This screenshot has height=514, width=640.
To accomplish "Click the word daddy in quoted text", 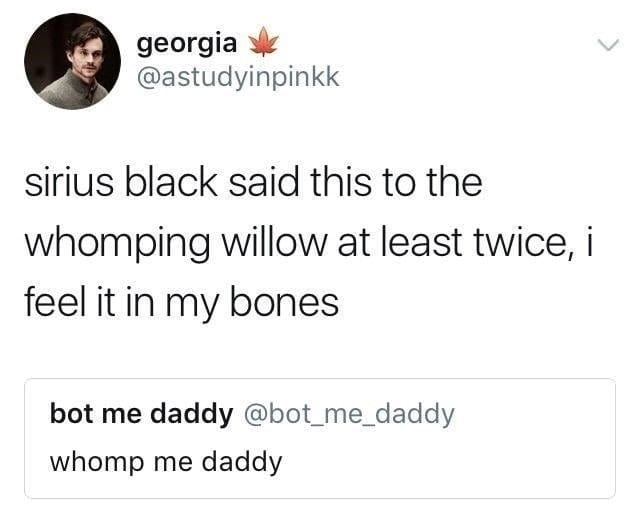I will tap(242, 463).
